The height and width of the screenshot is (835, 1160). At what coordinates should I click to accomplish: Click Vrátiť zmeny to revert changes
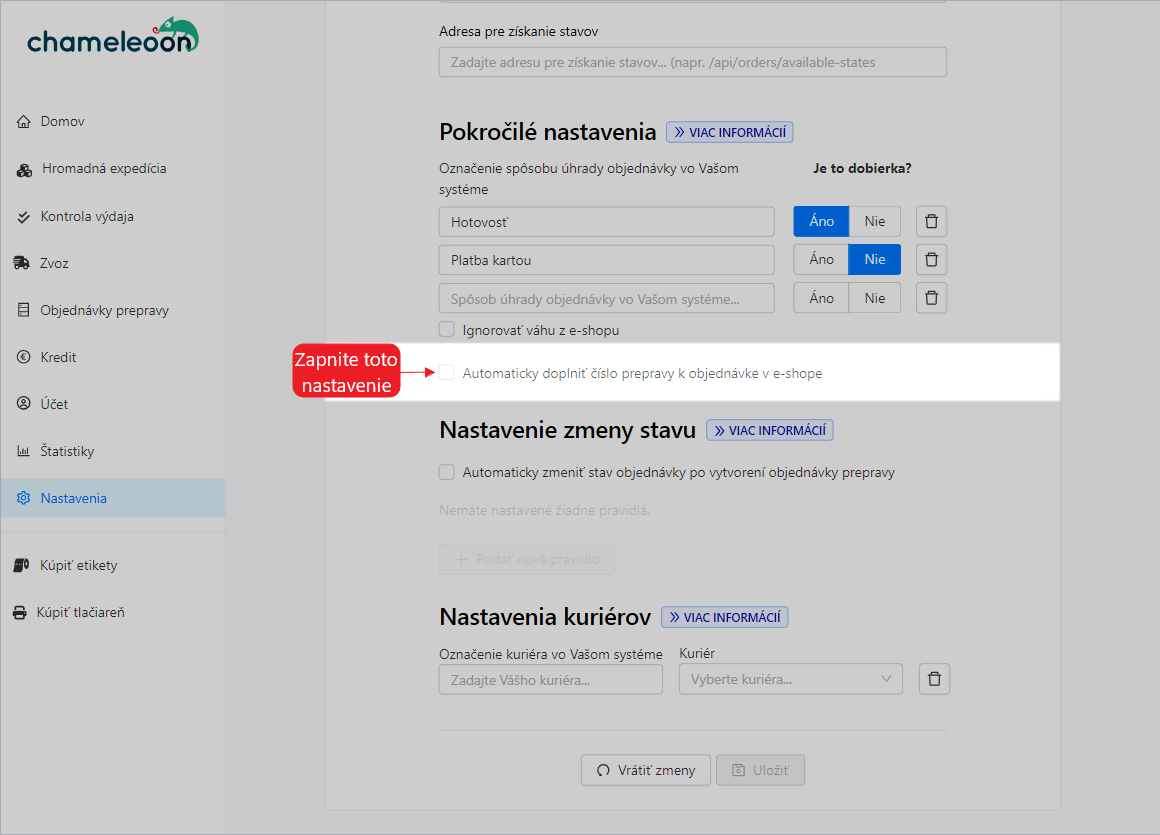point(645,770)
